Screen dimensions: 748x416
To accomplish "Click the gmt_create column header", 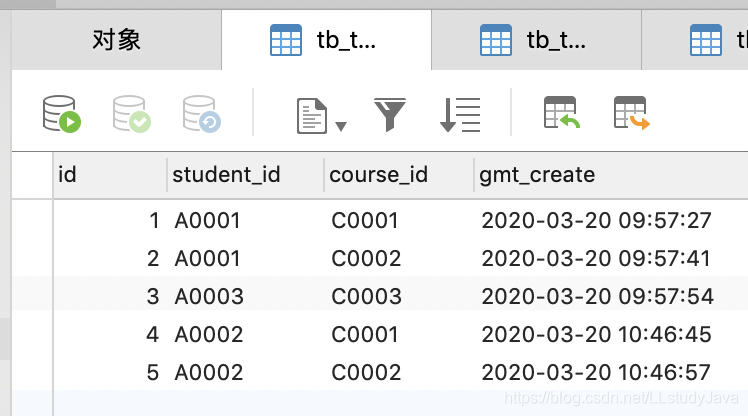I will tap(611, 175).
